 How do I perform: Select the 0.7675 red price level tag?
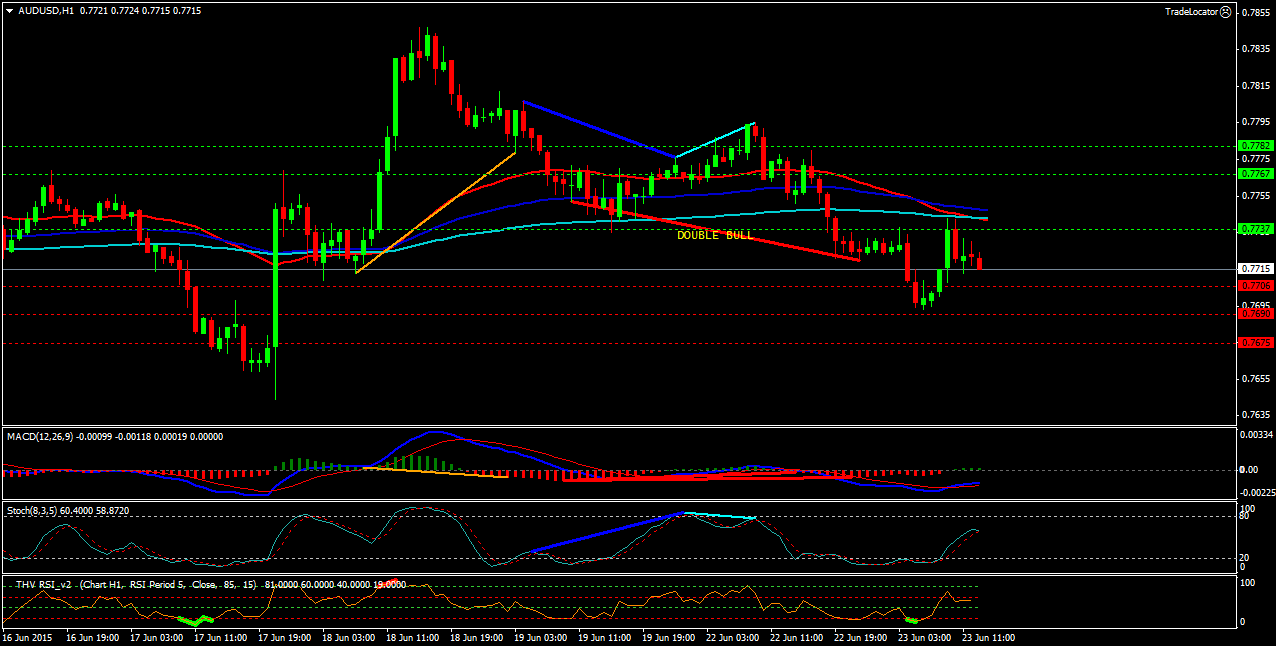pos(1256,342)
